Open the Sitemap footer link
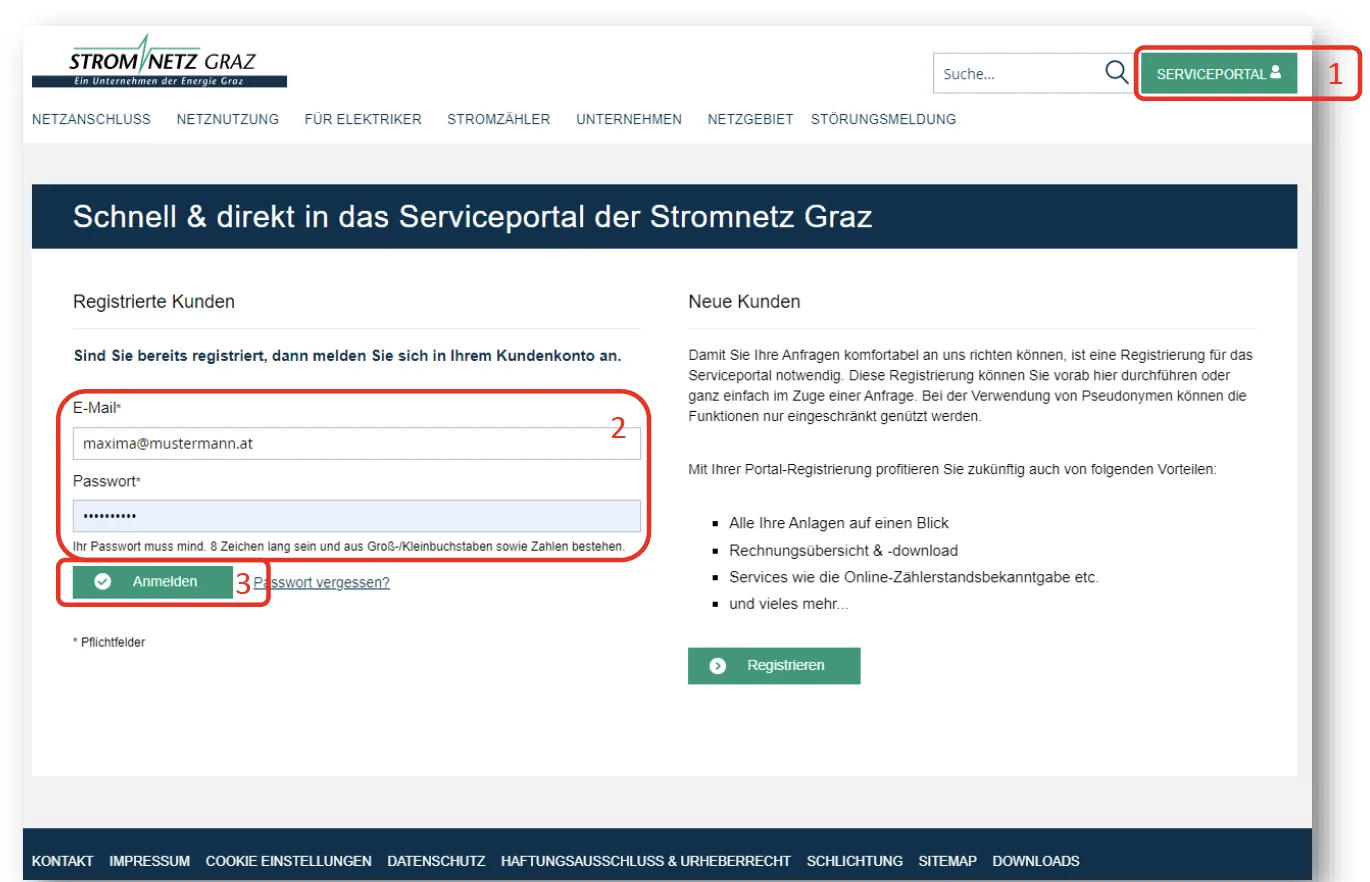The image size is (1370, 882). click(948, 861)
